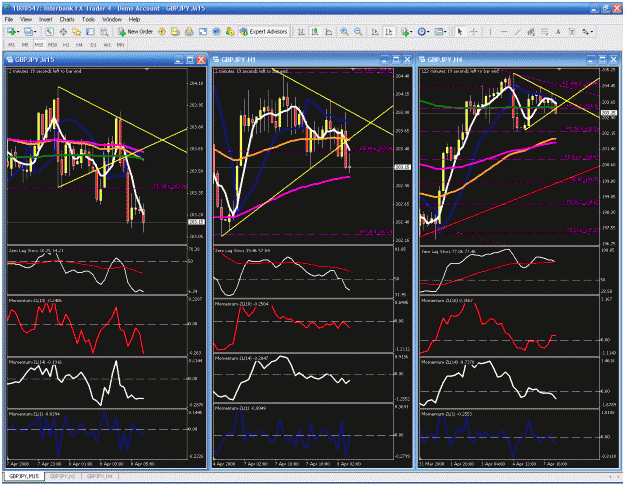Switch timeframe to M15
Screen dimensions: 625x484
[38, 45]
